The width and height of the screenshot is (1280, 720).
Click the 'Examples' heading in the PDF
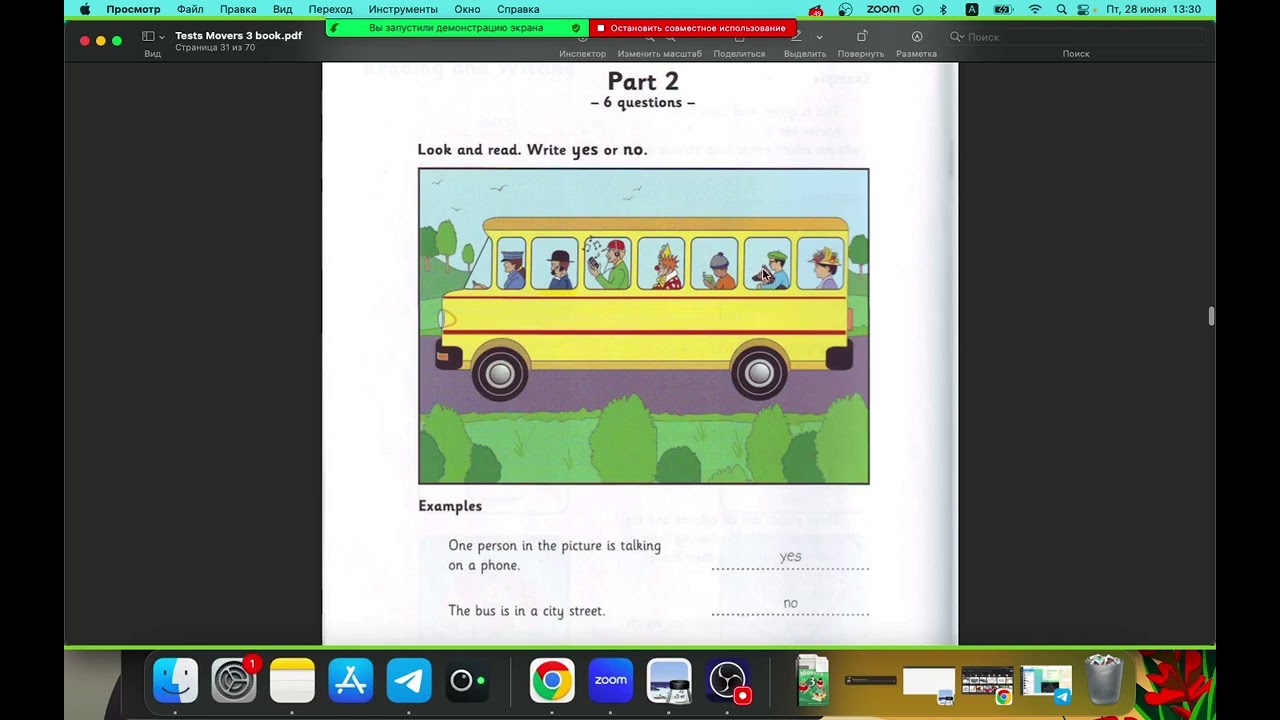(450, 506)
